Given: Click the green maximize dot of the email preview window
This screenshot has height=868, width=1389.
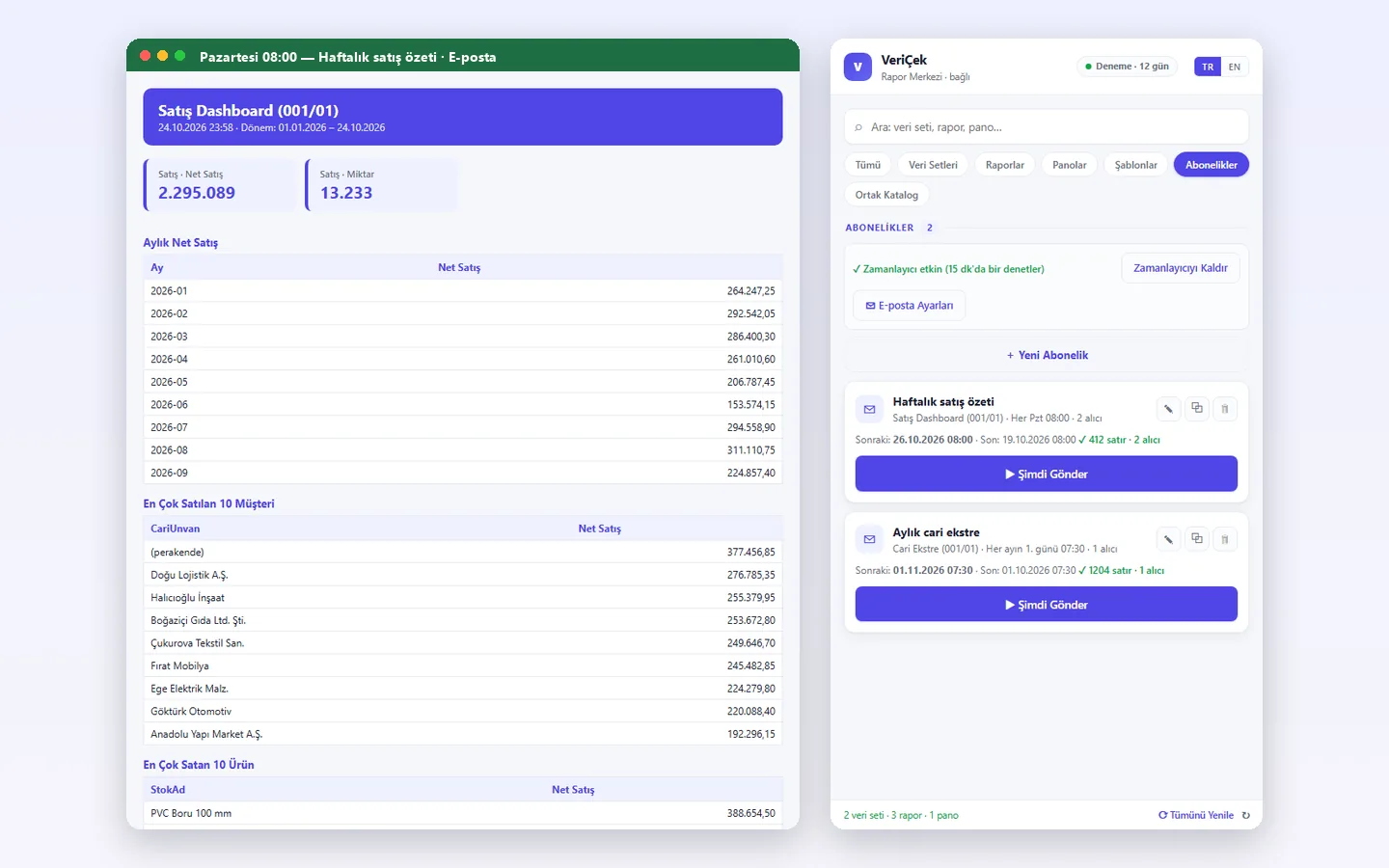Looking at the screenshot, I should coord(179,56).
